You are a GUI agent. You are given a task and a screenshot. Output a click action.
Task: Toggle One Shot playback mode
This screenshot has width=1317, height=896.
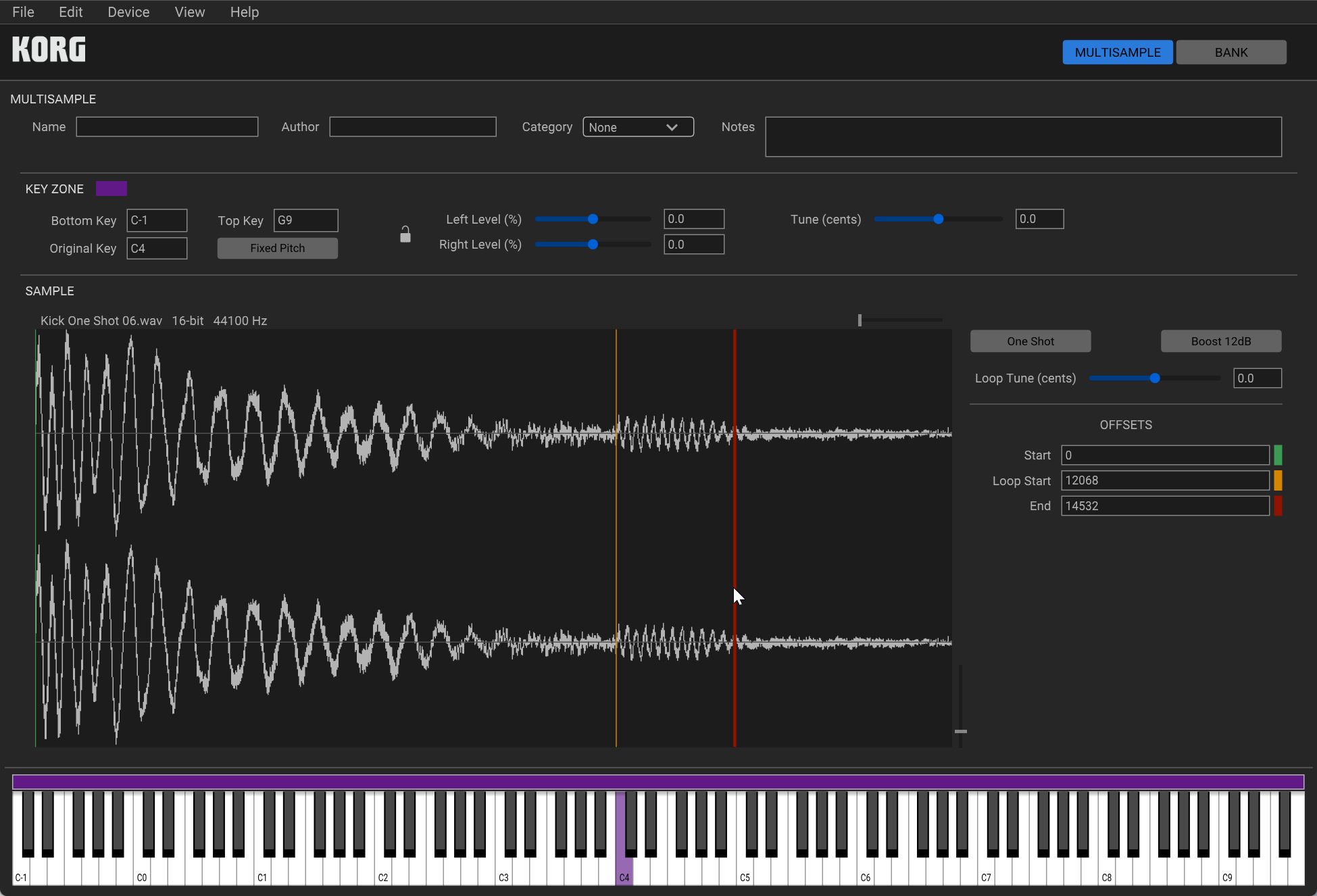pyautogui.click(x=1030, y=341)
